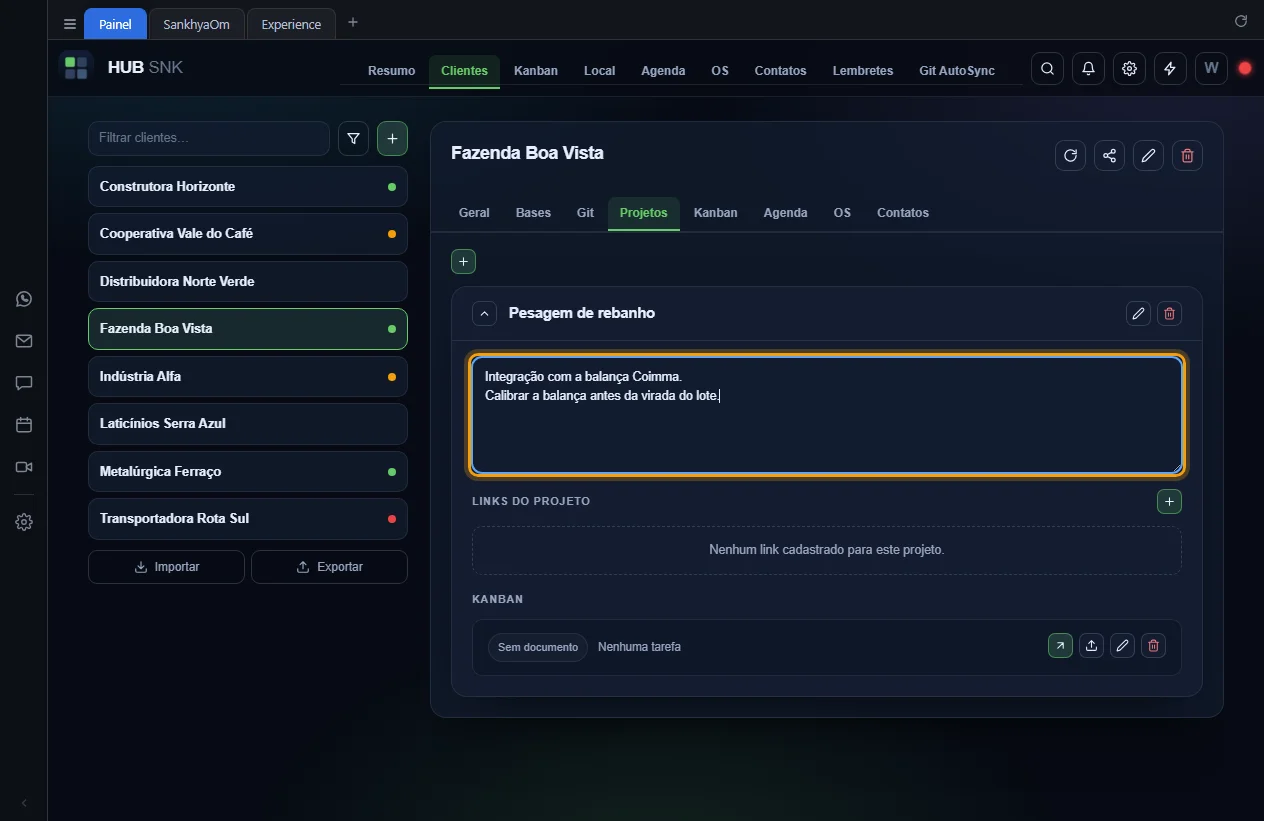Screen dimensions: 1264x821
Task: Open a new tab with plus
Action: (353, 23)
